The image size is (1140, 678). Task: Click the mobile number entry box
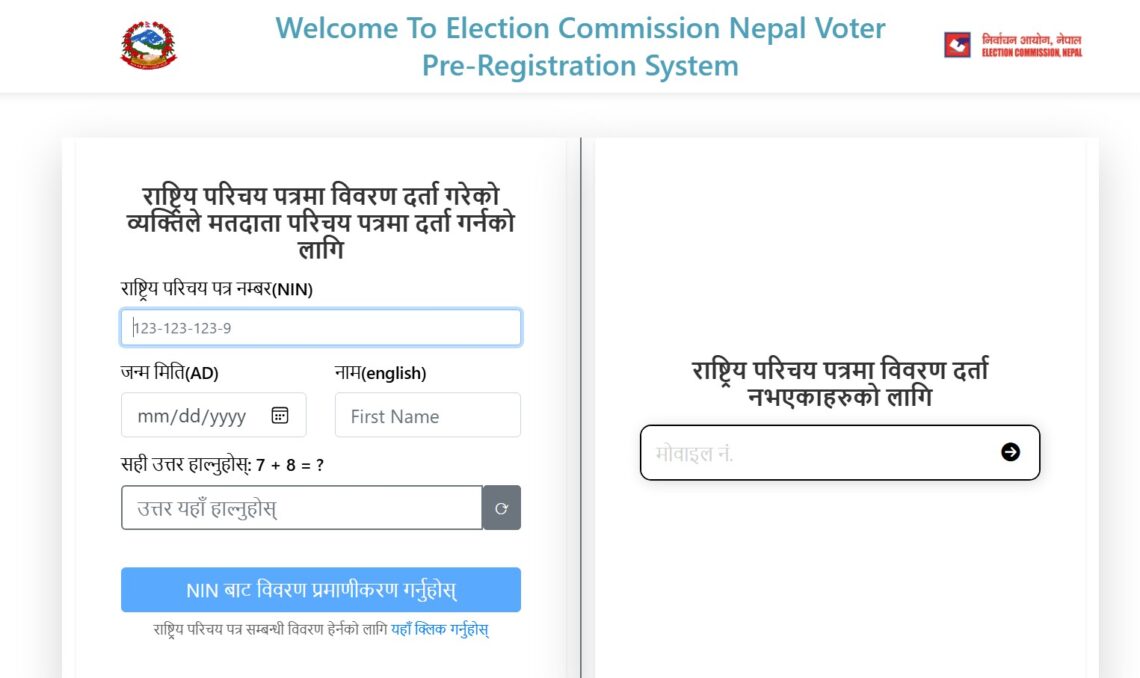point(820,452)
